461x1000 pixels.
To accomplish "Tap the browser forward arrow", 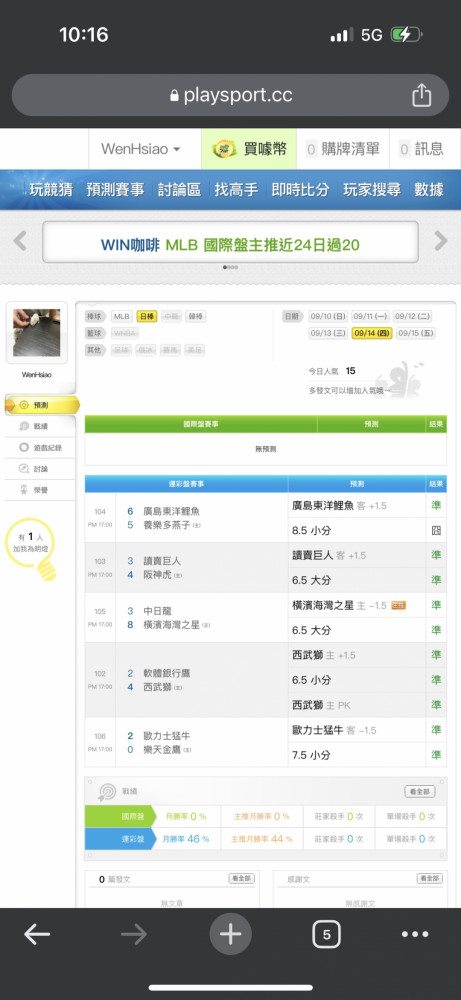I will tap(134, 934).
